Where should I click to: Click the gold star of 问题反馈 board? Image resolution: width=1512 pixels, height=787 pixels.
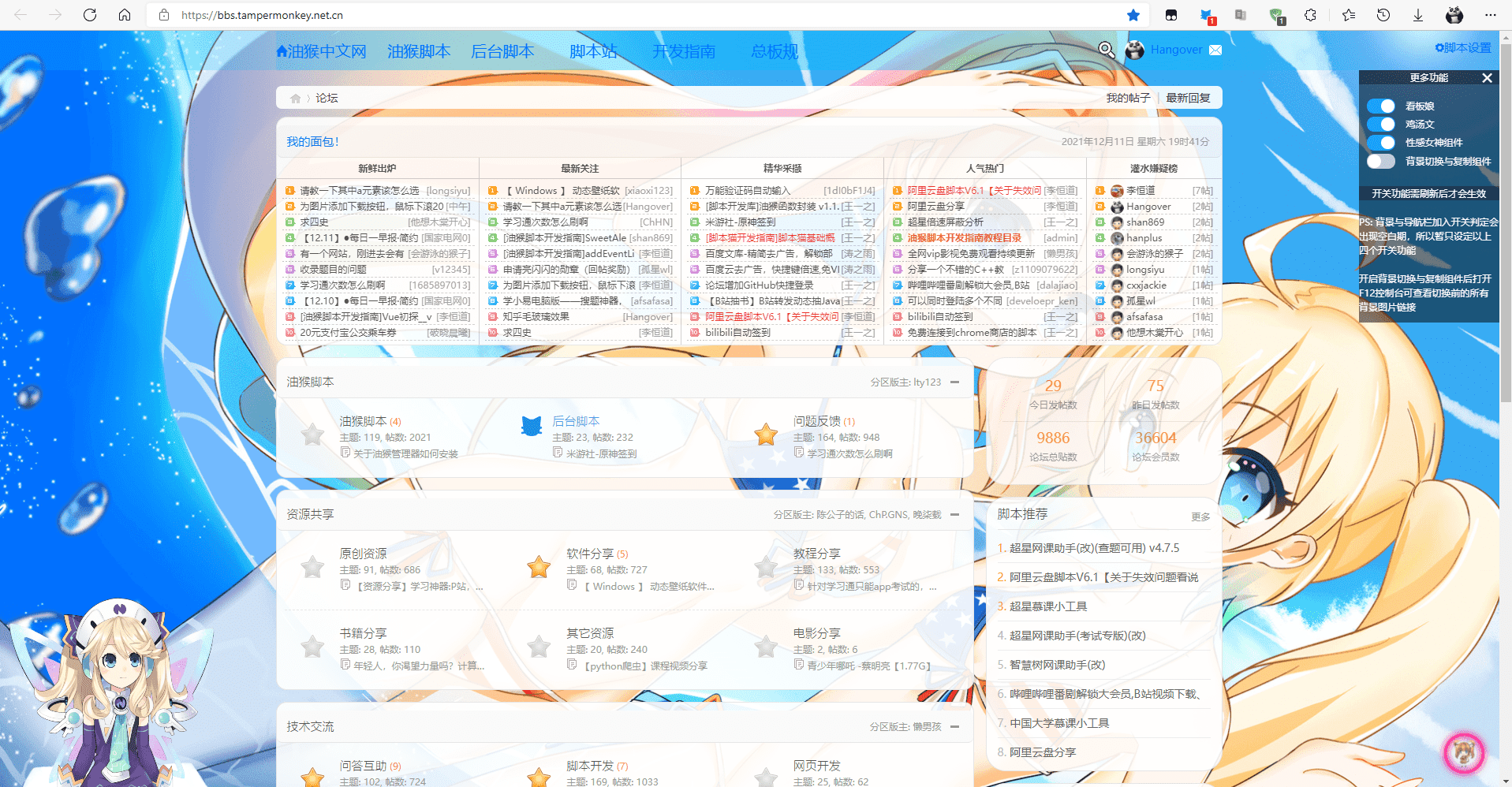tap(766, 435)
